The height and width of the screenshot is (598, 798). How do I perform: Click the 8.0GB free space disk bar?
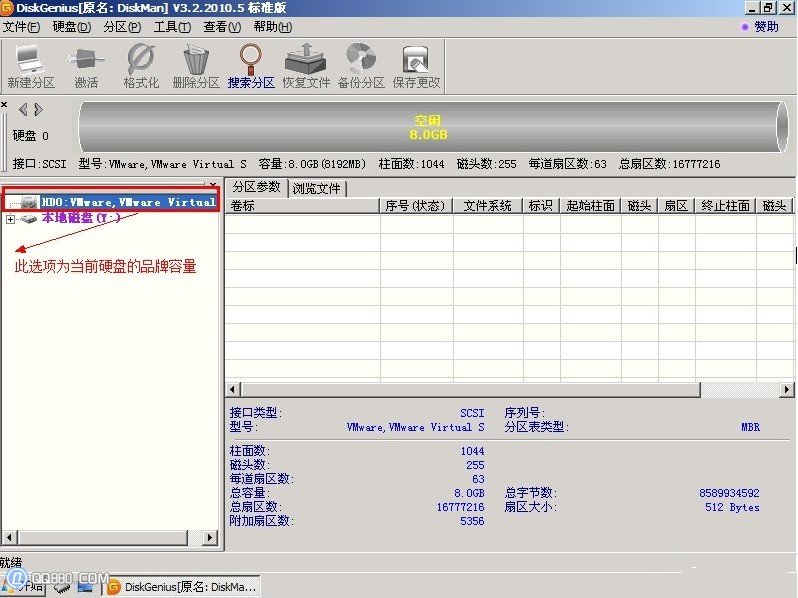tap(428, 126)
